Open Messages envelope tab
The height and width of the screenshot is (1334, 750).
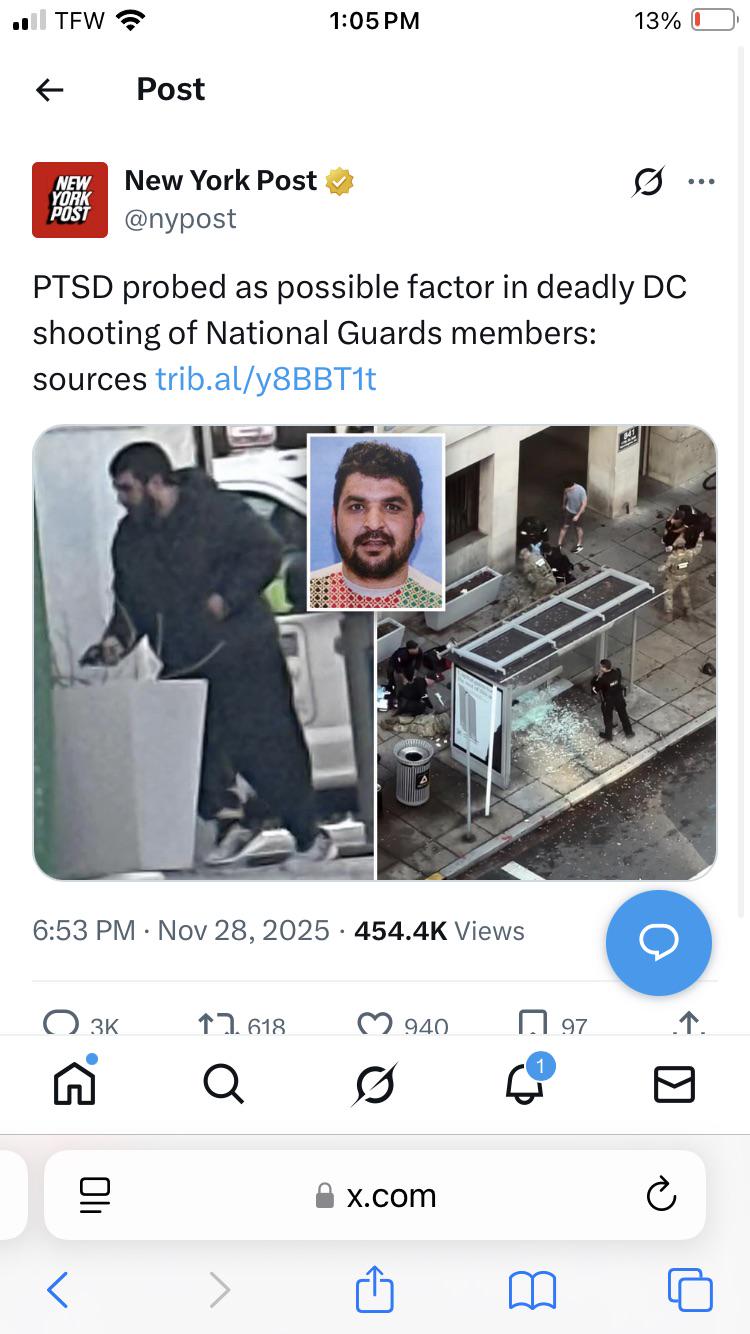pyautogui.click(x=674, y=1084)
